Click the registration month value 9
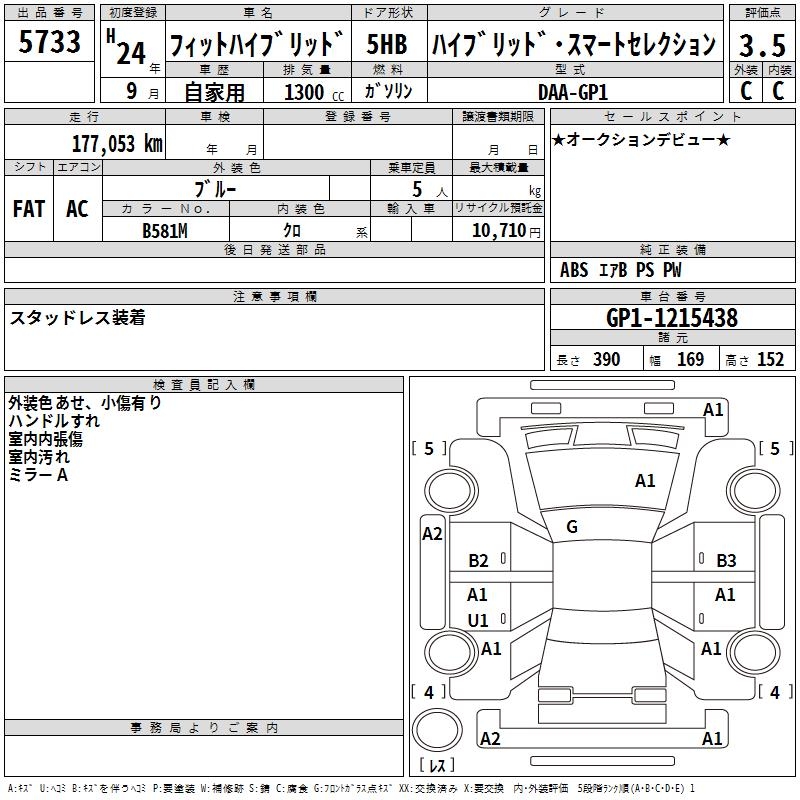800x800 pixels. (x=132, y=91)
